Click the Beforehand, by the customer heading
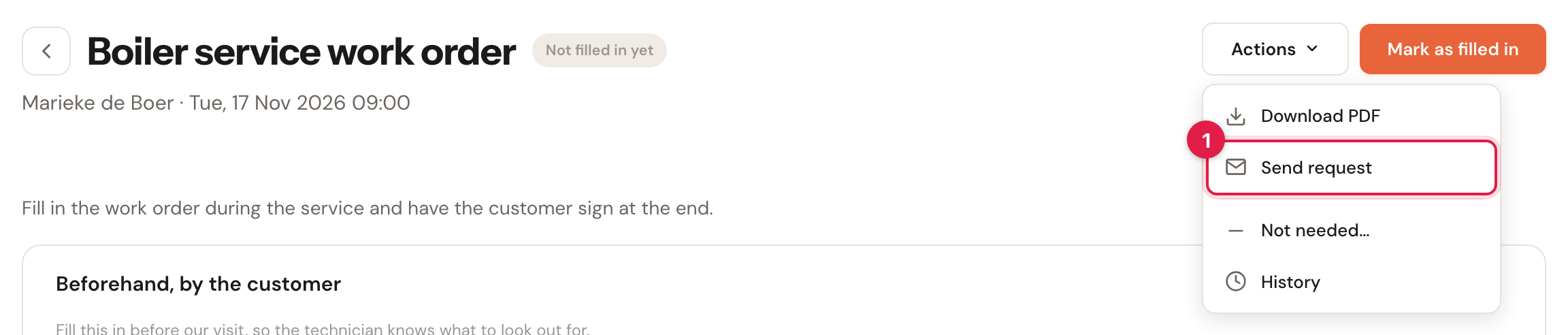This screenshot has height=335, width=1568. 198,284
